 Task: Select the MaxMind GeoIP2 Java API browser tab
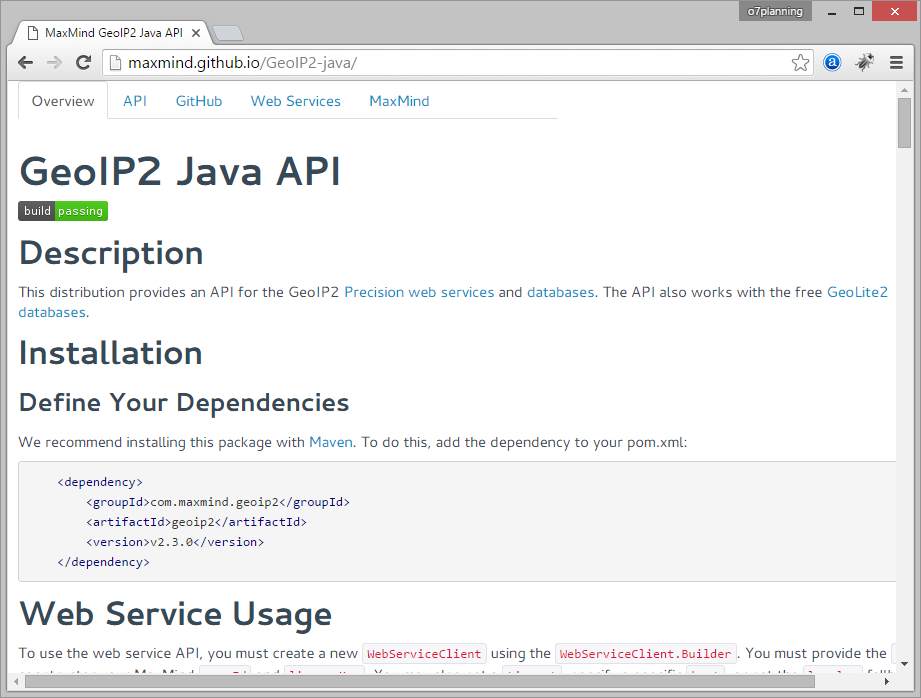pyautogui.click(x=113, y=33)
